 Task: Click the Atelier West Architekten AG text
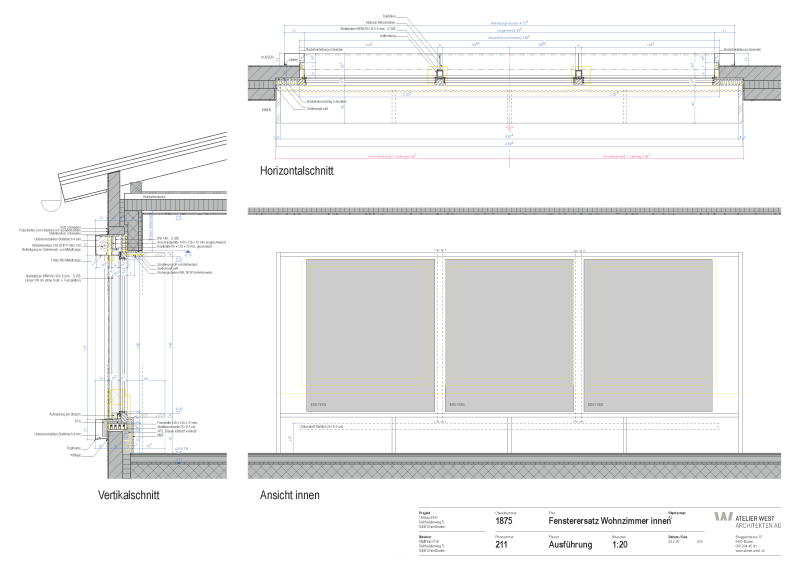point(758,519)
